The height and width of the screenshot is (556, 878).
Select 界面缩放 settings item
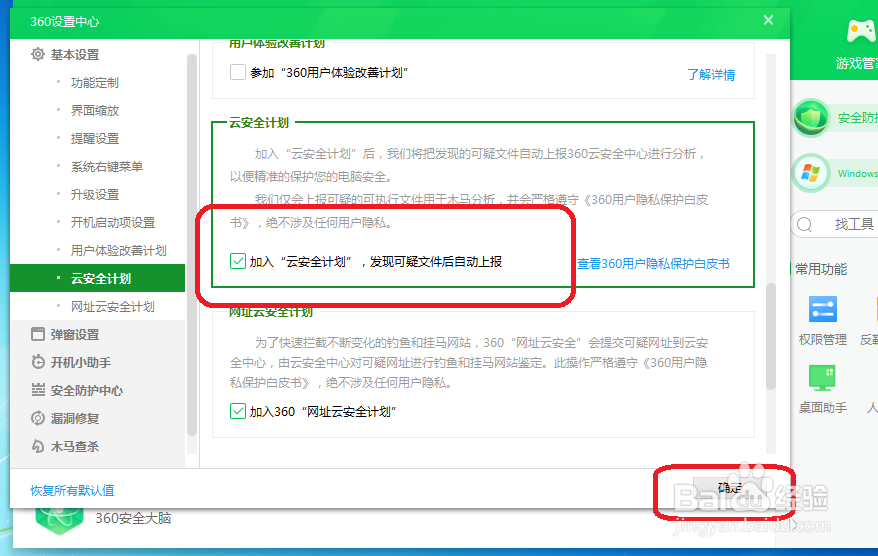tap(95, 111)
